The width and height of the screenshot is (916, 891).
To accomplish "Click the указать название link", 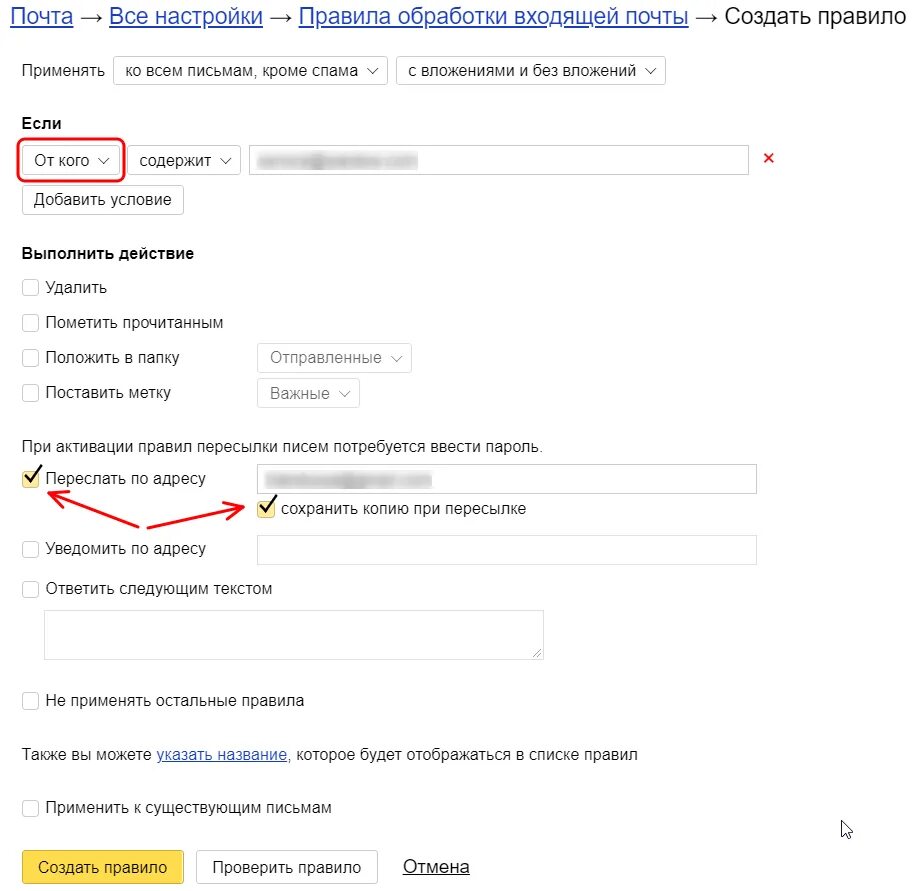I will coord(222,755).
